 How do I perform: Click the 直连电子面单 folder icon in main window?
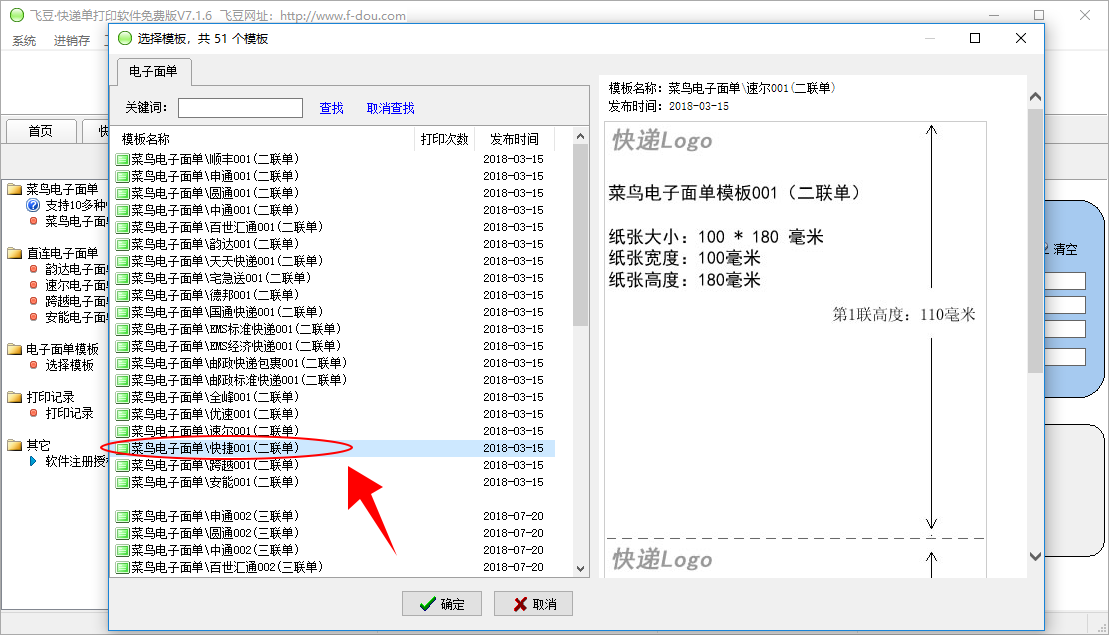15,252
